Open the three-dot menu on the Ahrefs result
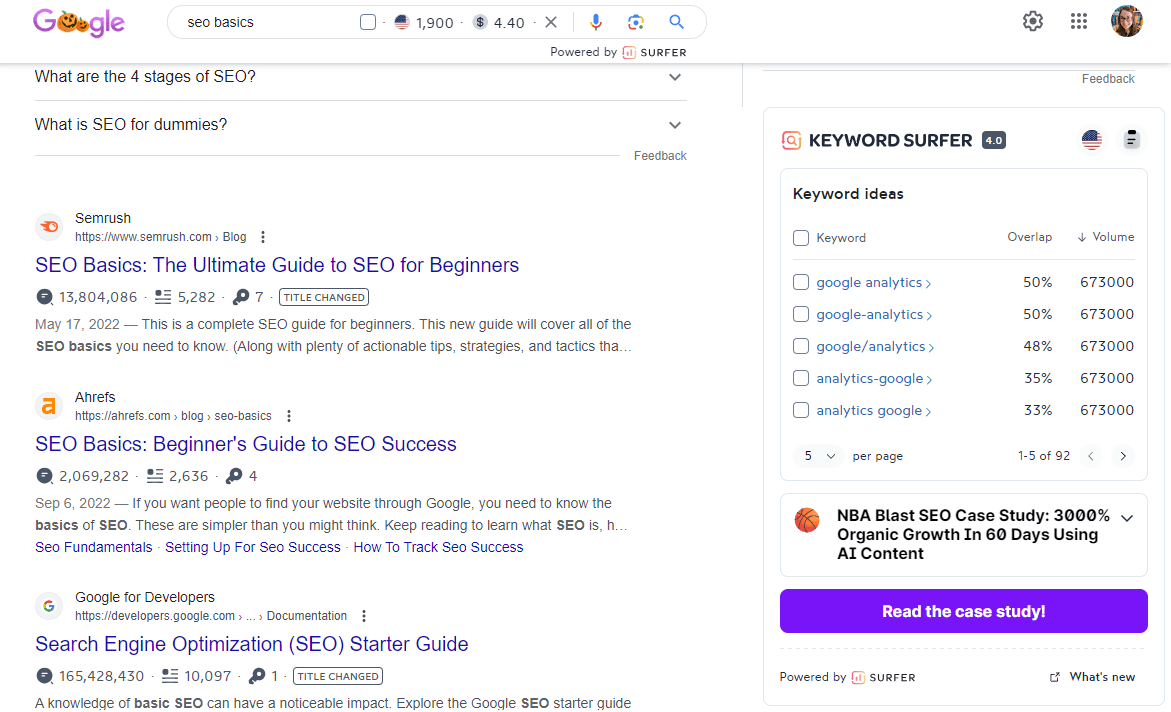 [288, 415]
